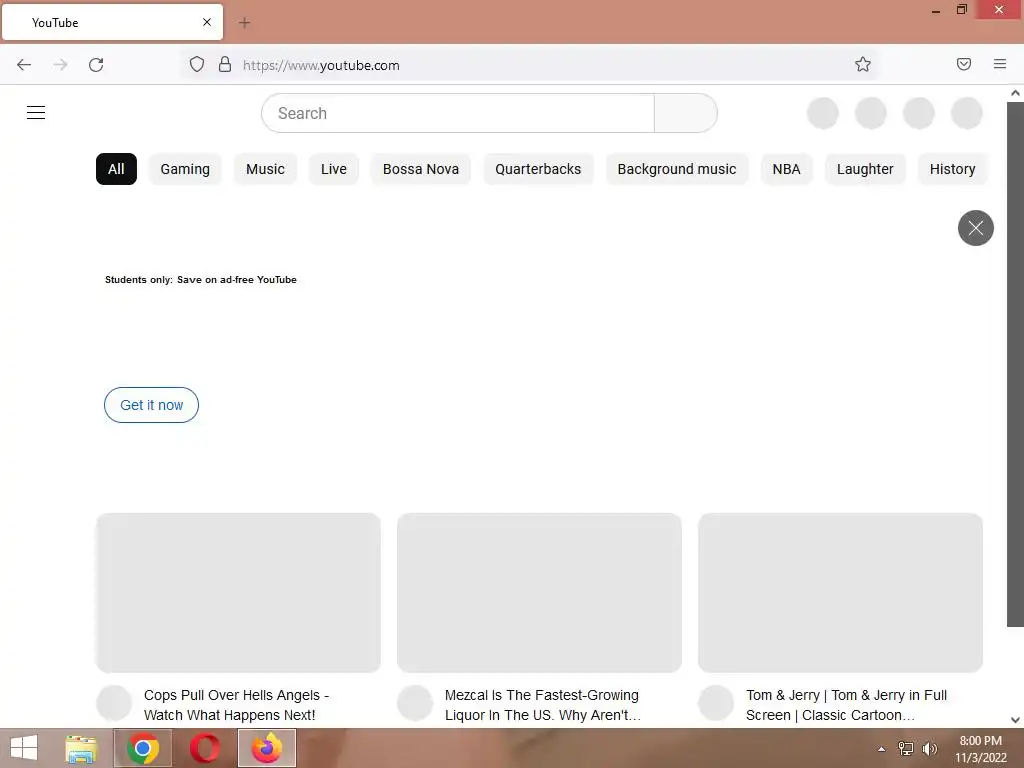Bookmark this page with the star icon
Viewport: 1024px width, 768px height.
(x=863, y=64)
